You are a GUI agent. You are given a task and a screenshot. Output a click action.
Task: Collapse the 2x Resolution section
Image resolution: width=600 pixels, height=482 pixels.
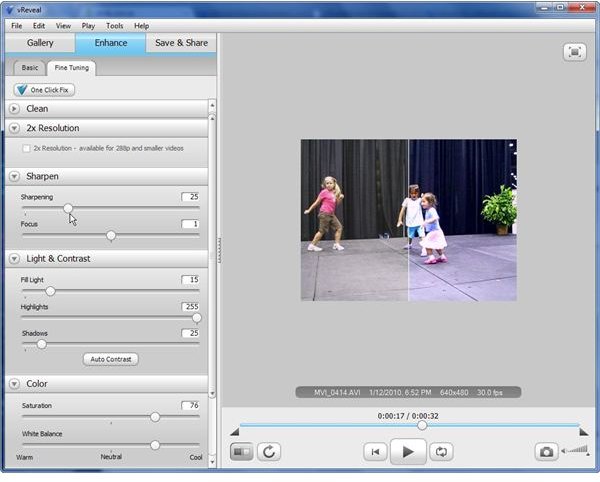pyautogui.click(x=14, y=128)
